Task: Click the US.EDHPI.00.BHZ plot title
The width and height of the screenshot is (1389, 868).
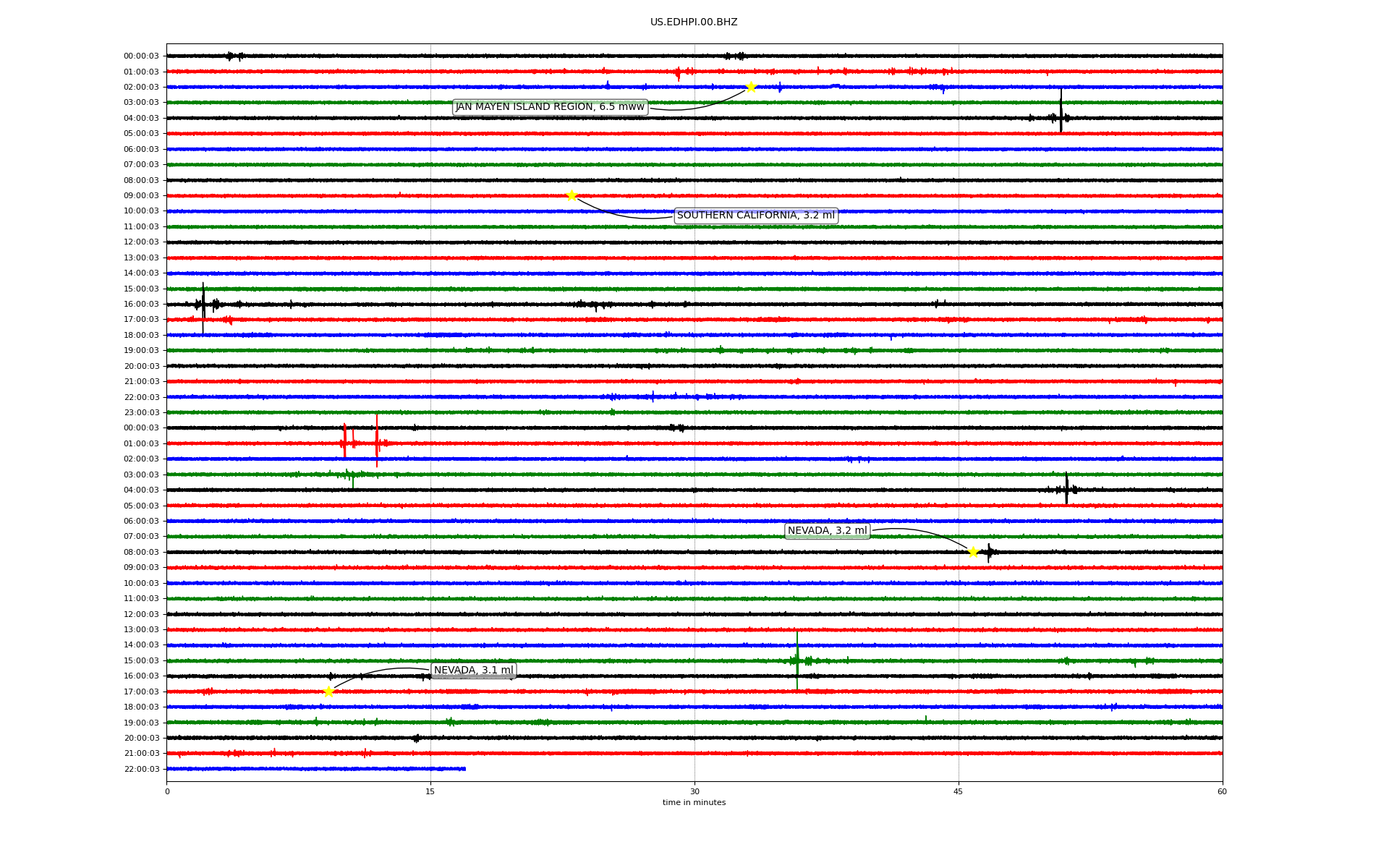Action: tap(694, 22)
